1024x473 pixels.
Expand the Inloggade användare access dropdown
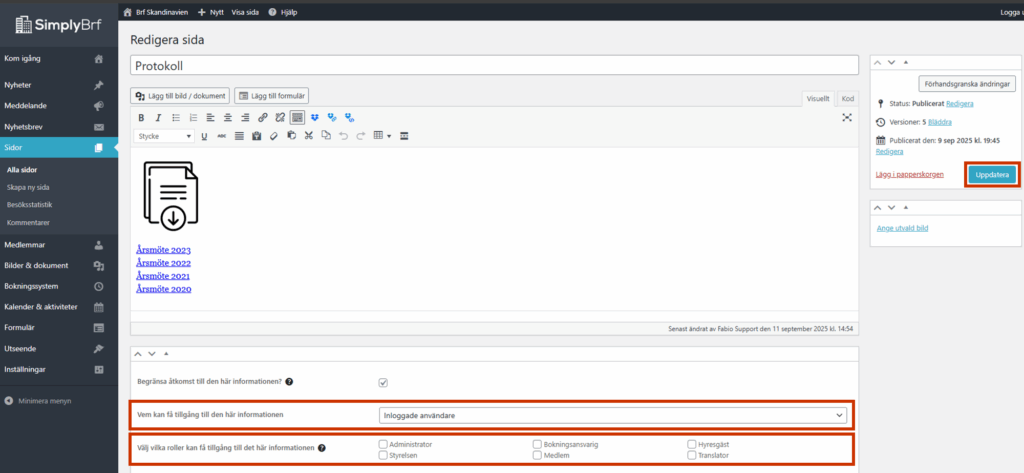coord(612,415)
